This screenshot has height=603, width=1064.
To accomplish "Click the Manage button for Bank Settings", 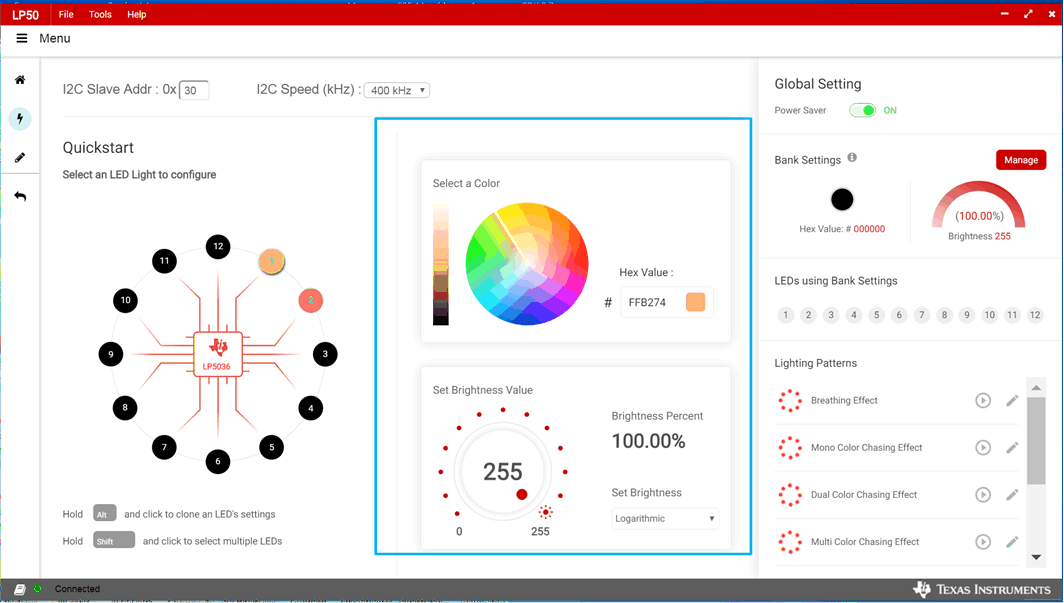I will pyautogui.click(x=1021, y=159).
